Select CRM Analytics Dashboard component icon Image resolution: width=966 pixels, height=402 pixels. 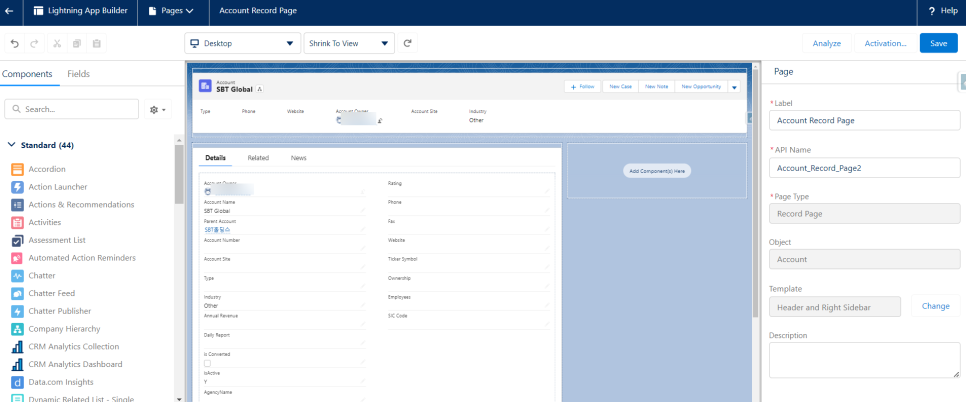[x=17, y=364]
